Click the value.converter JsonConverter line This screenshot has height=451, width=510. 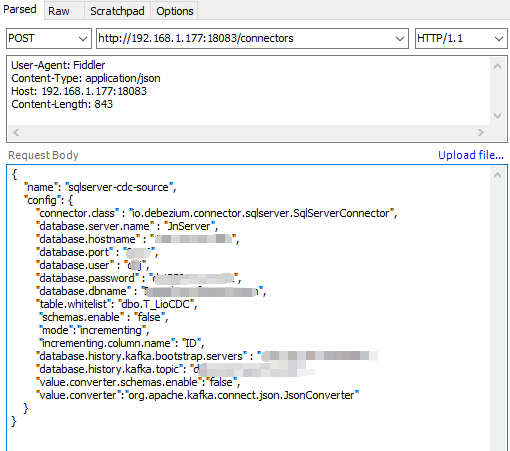pos(198,395)
